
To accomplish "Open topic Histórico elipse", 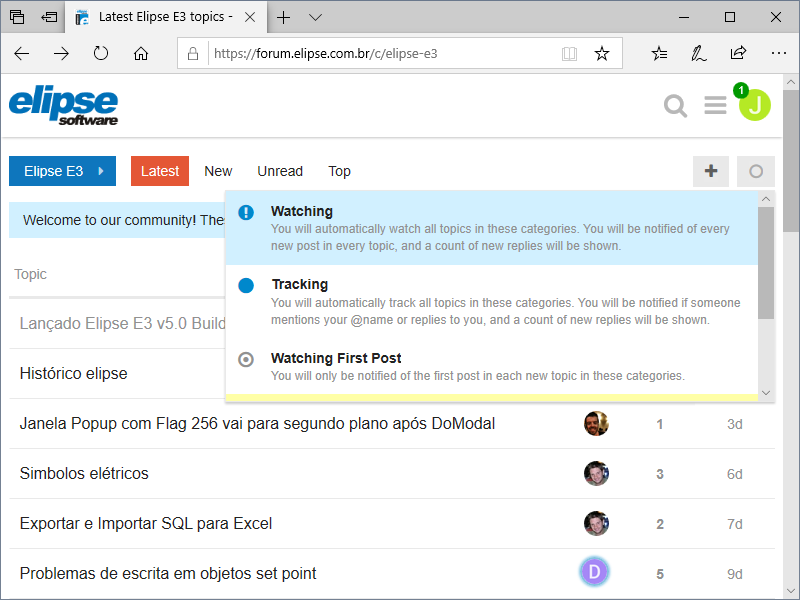I will pos(75,373).
